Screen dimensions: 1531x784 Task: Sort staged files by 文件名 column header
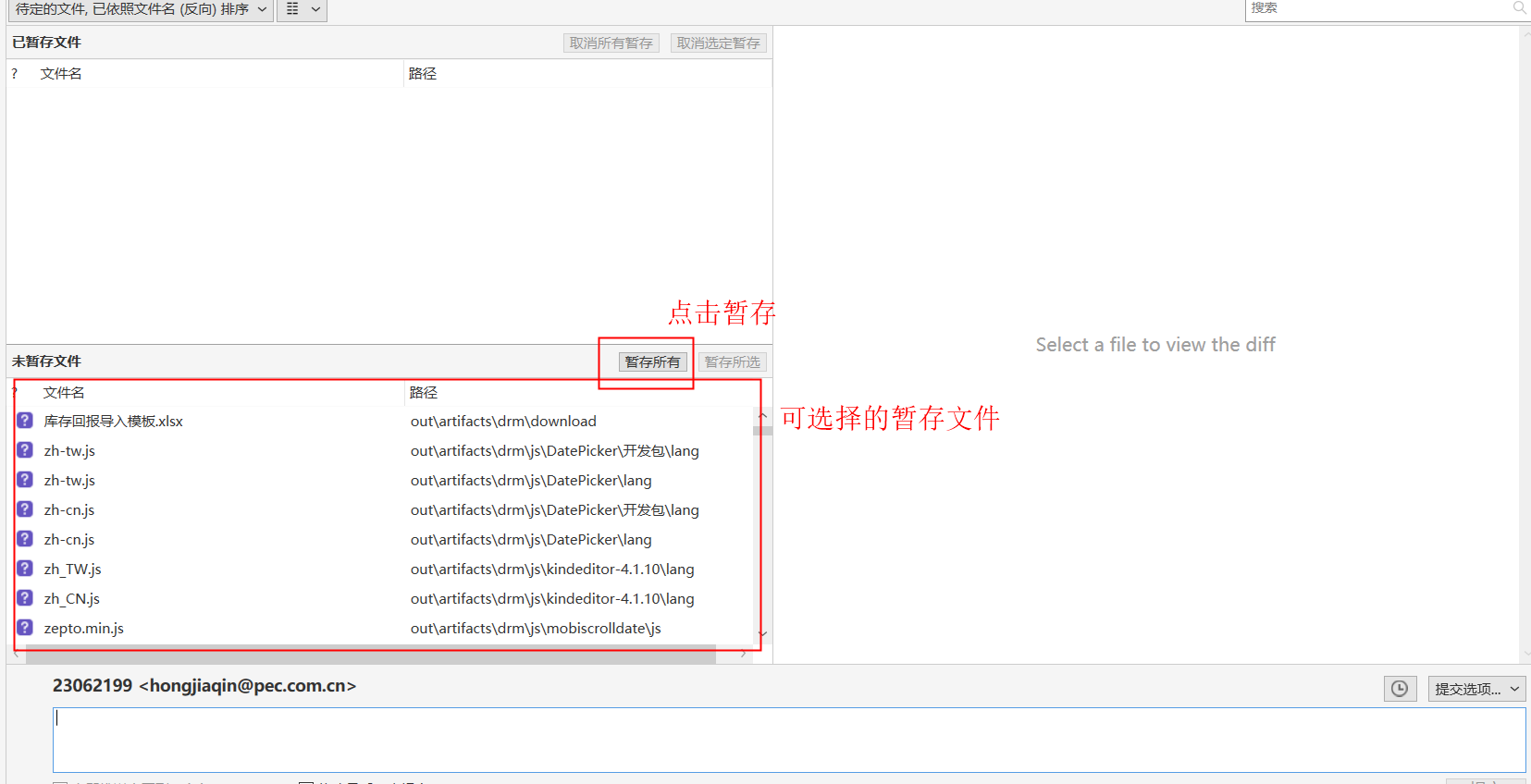tap(61, 74)
